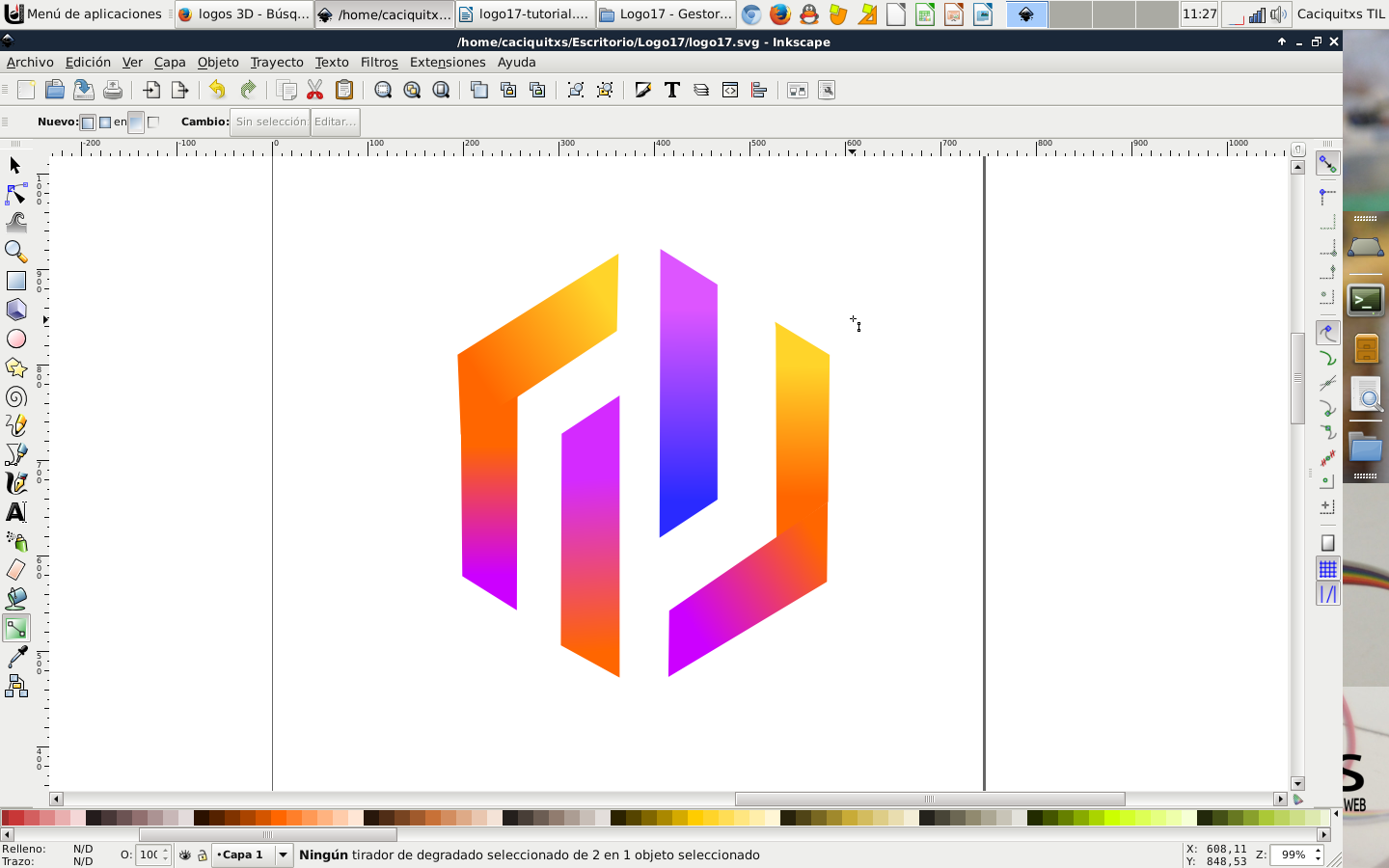Open Menú de aplicaciones
This screenshot has height=868, width=1389.
tap(85, 14)
